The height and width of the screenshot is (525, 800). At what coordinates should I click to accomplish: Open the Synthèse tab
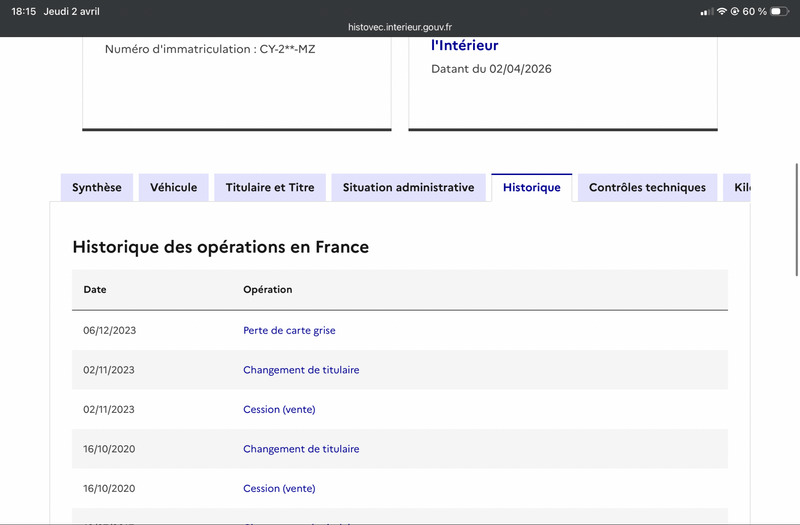click(x=97, y=188)
